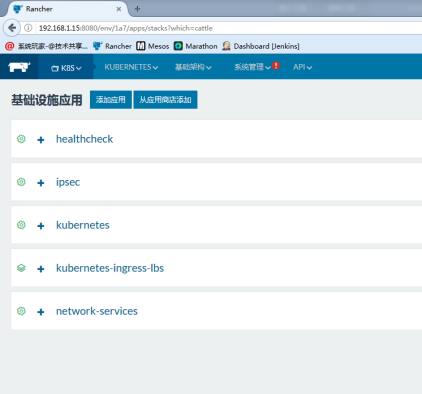The image size is (422, 394).
Task: Expand the healthcheck stack
Action: pyautogui.click(x=41, y=140)
